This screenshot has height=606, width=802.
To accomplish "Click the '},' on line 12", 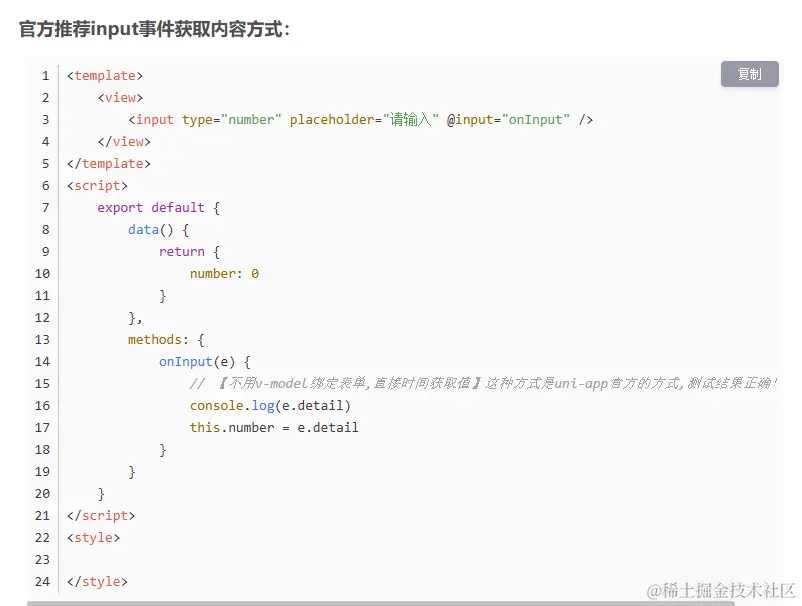I will click(135, 318).
